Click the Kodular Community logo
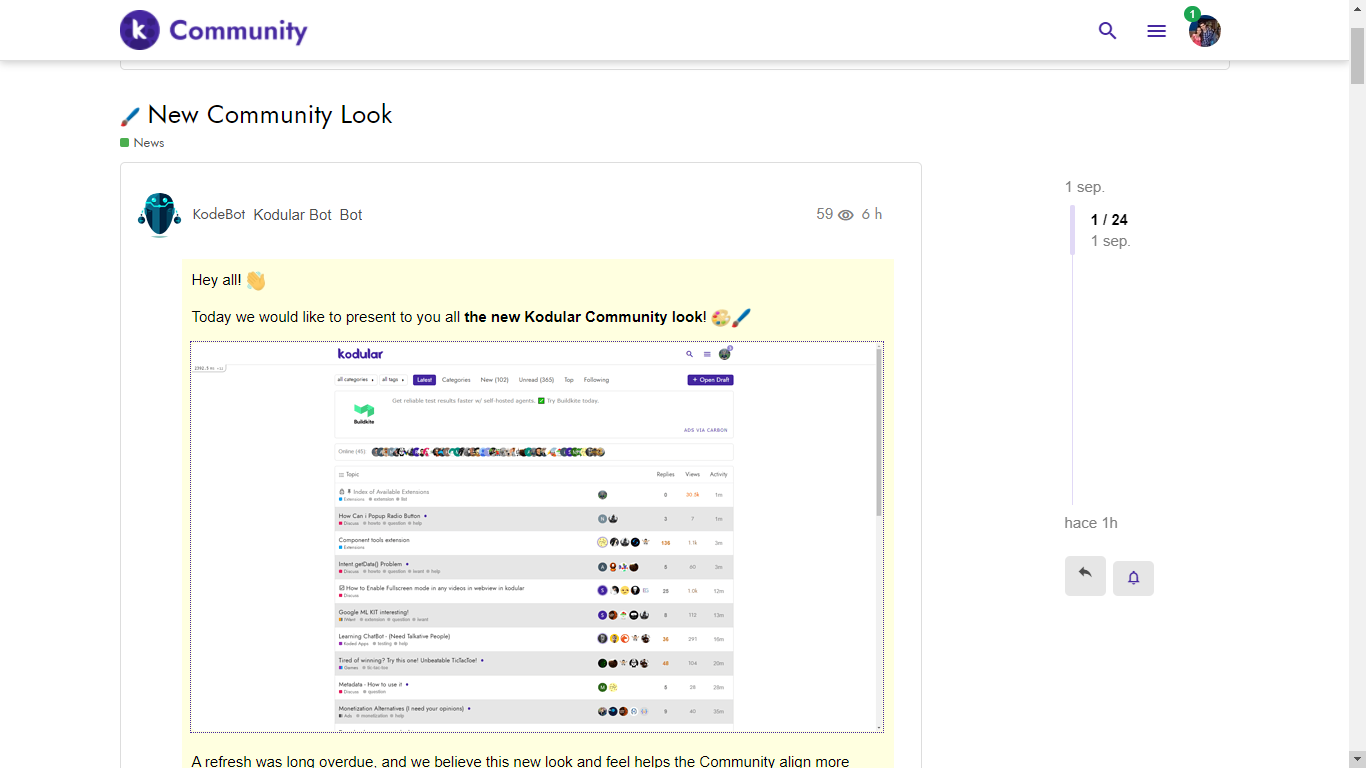 click(213, 30)
